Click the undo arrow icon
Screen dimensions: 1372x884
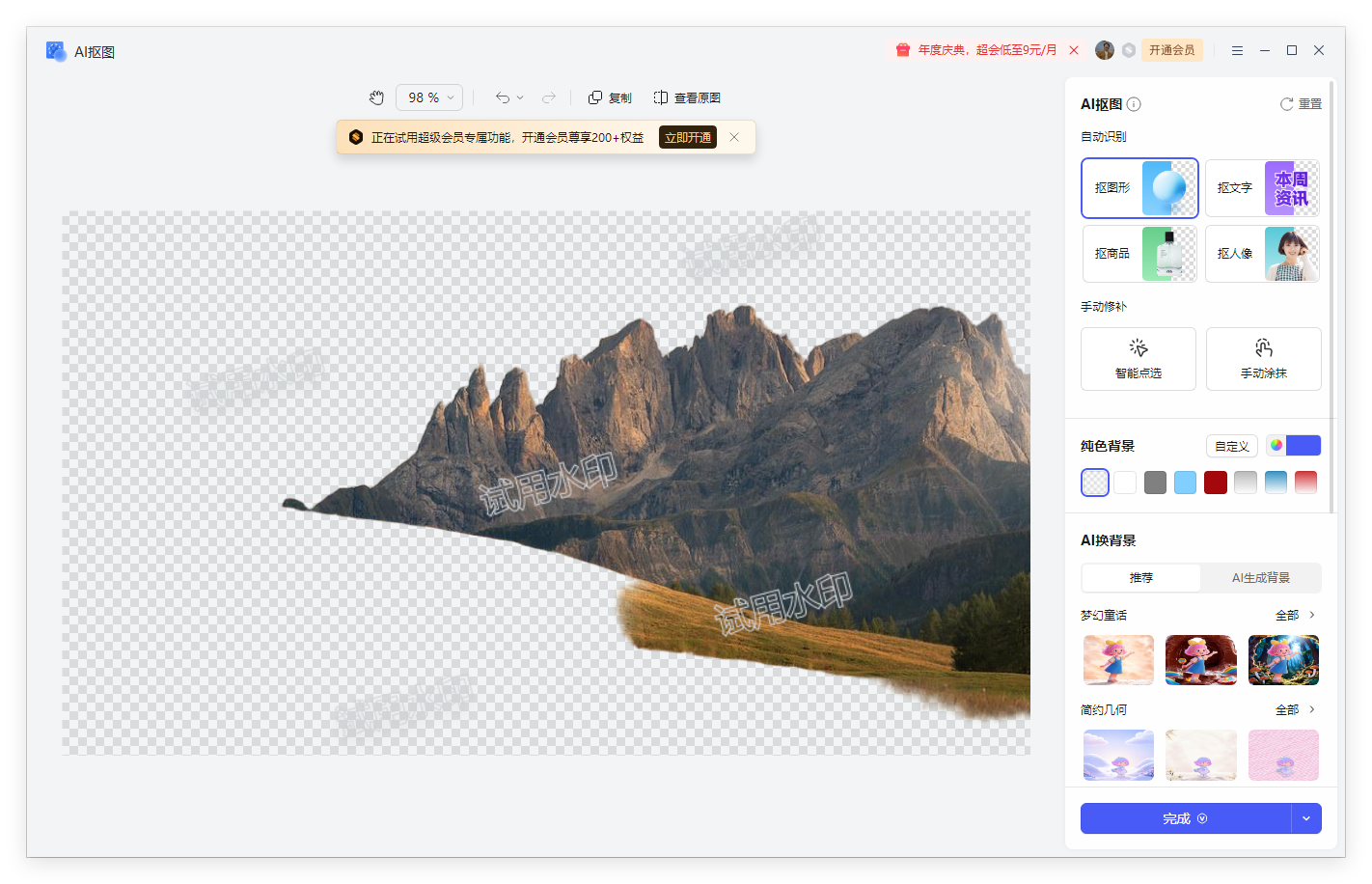click(x=502, y=97)
